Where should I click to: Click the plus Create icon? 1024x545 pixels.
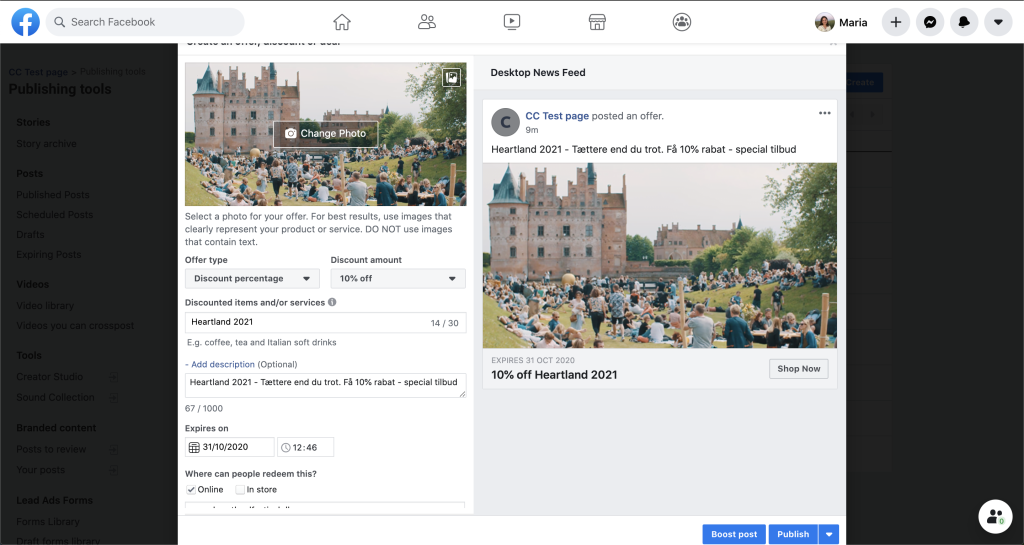click(x=896, y=22)
